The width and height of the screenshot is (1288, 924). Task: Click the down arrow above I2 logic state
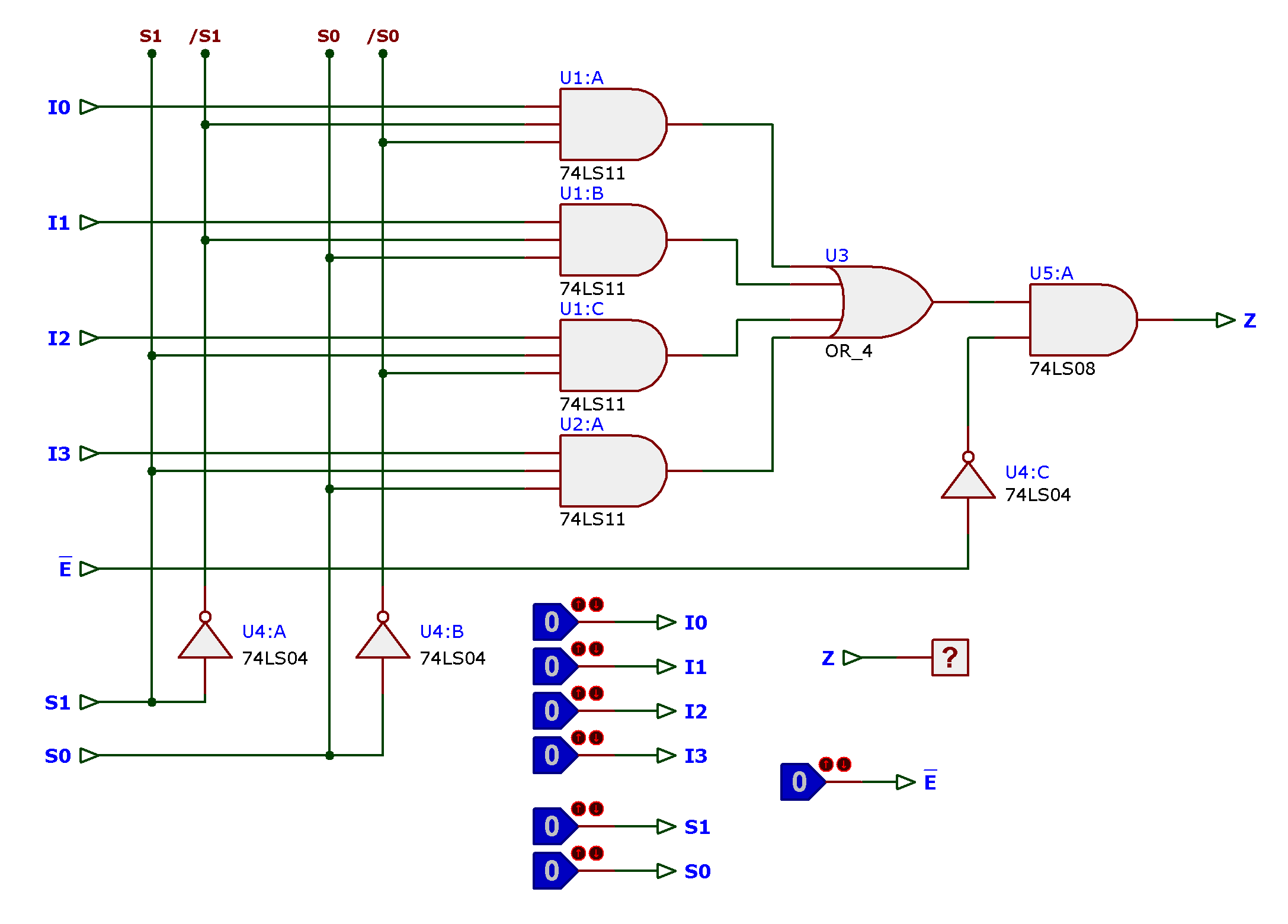(596, 693)
